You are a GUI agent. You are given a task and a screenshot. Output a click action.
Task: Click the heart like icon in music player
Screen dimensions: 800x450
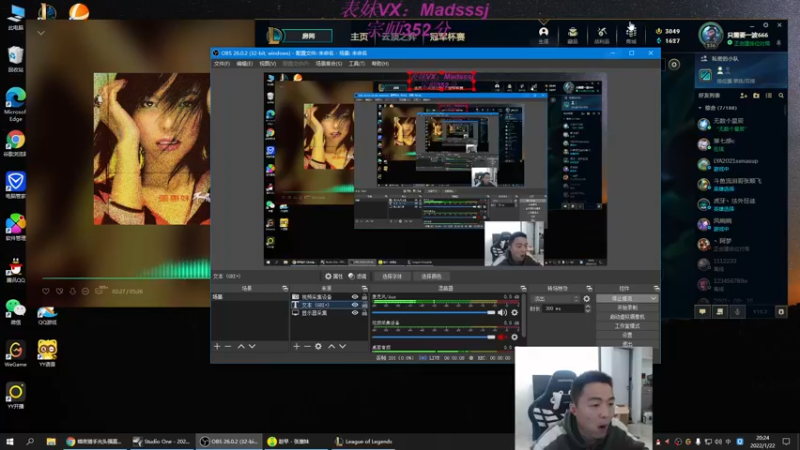pos(46,291)
